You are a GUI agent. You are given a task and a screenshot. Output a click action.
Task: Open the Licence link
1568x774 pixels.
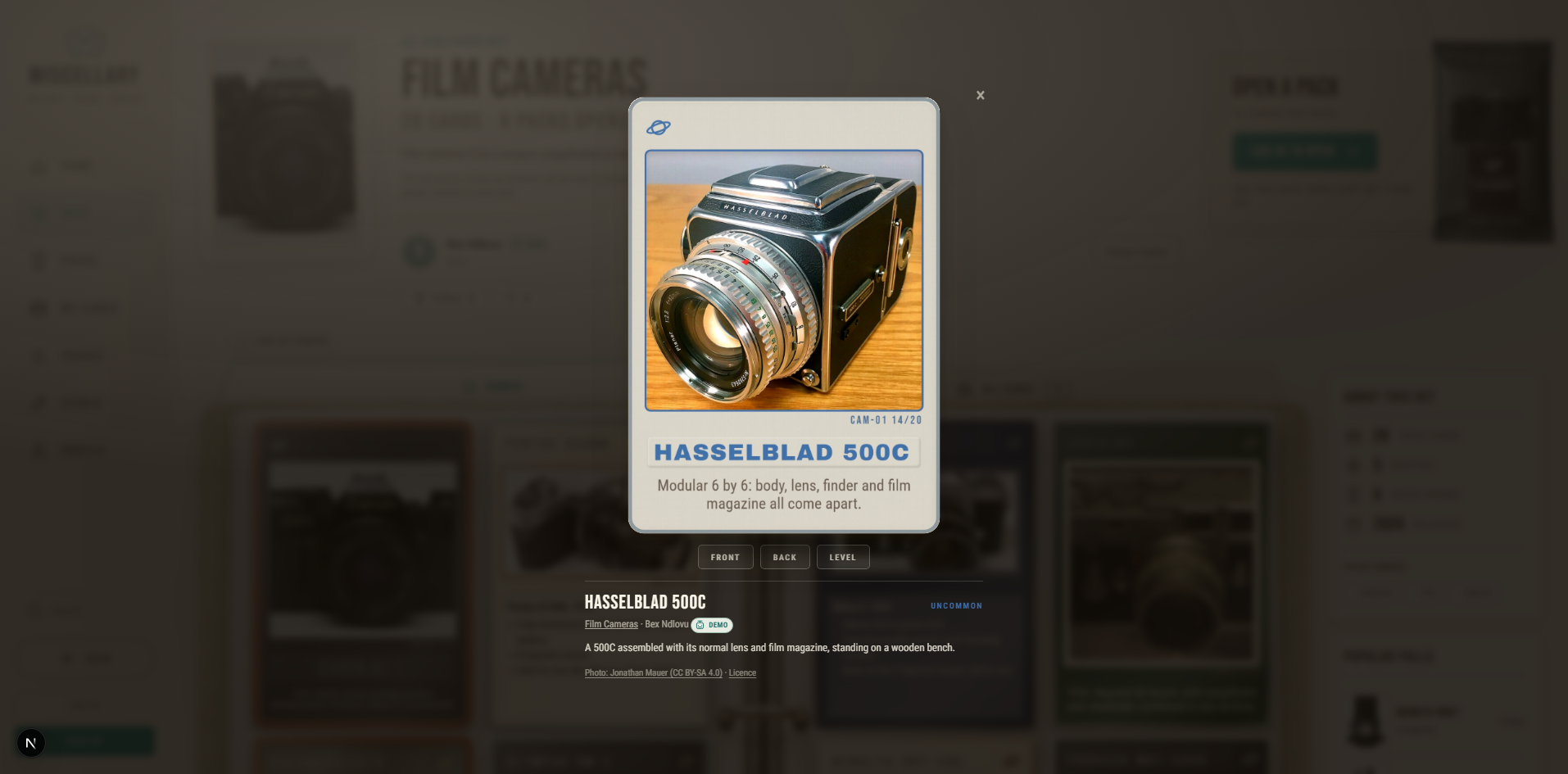tap(742, 673)
